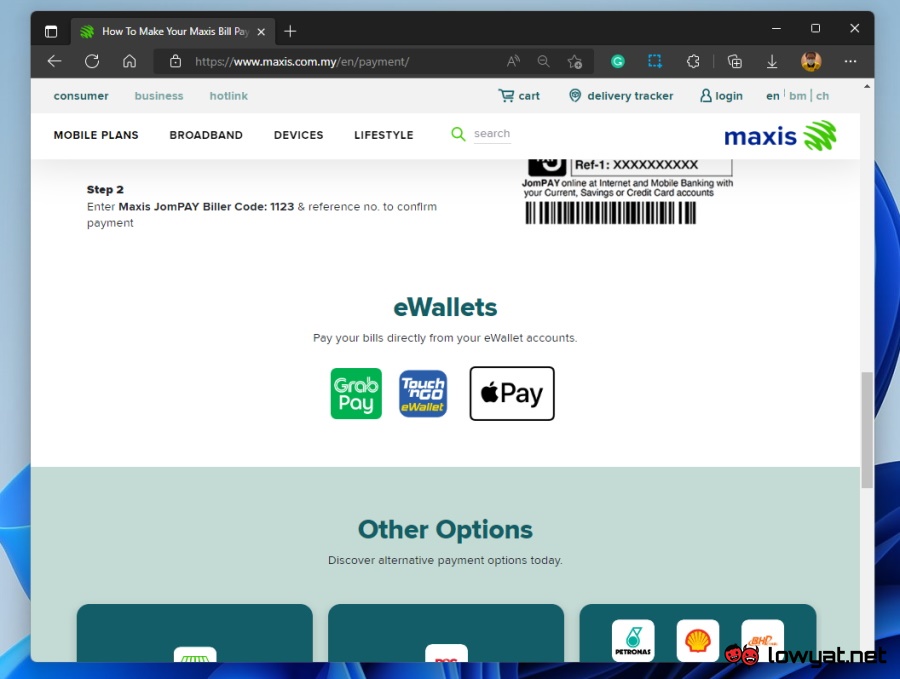Click the Maxis logo
Viewport: 900px width, 679px height.
tap(780, 135)
